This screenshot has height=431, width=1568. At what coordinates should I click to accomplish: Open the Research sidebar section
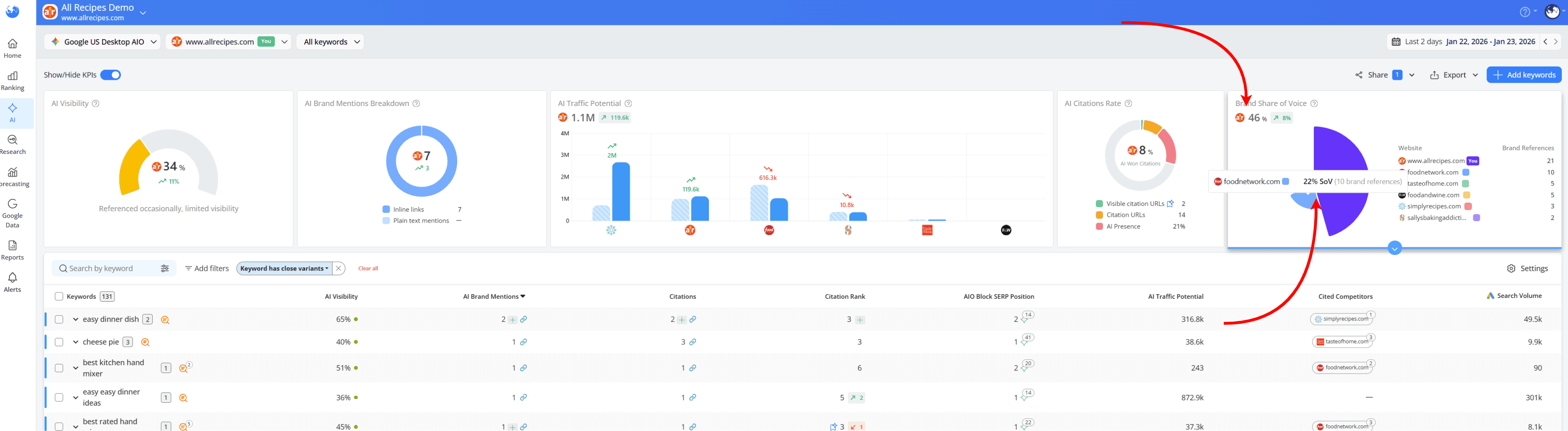[x=12, y=145]
